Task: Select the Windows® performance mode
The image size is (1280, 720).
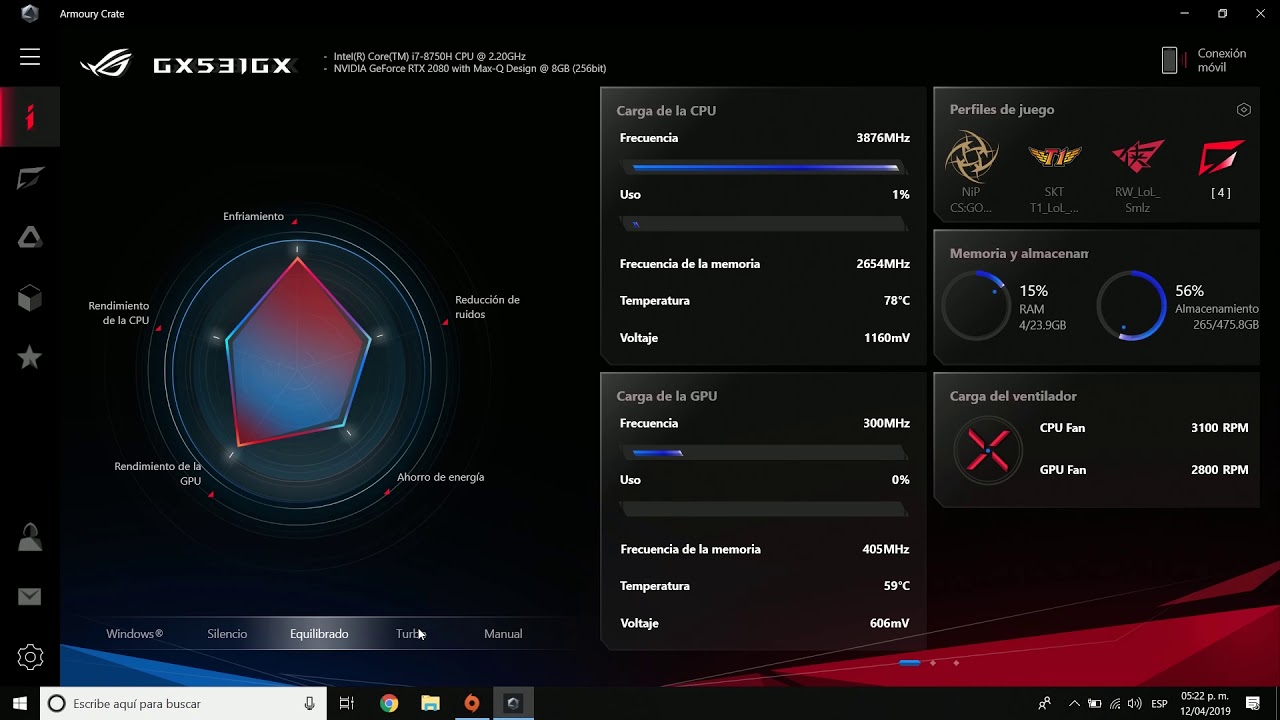Action: click(134, 634)
